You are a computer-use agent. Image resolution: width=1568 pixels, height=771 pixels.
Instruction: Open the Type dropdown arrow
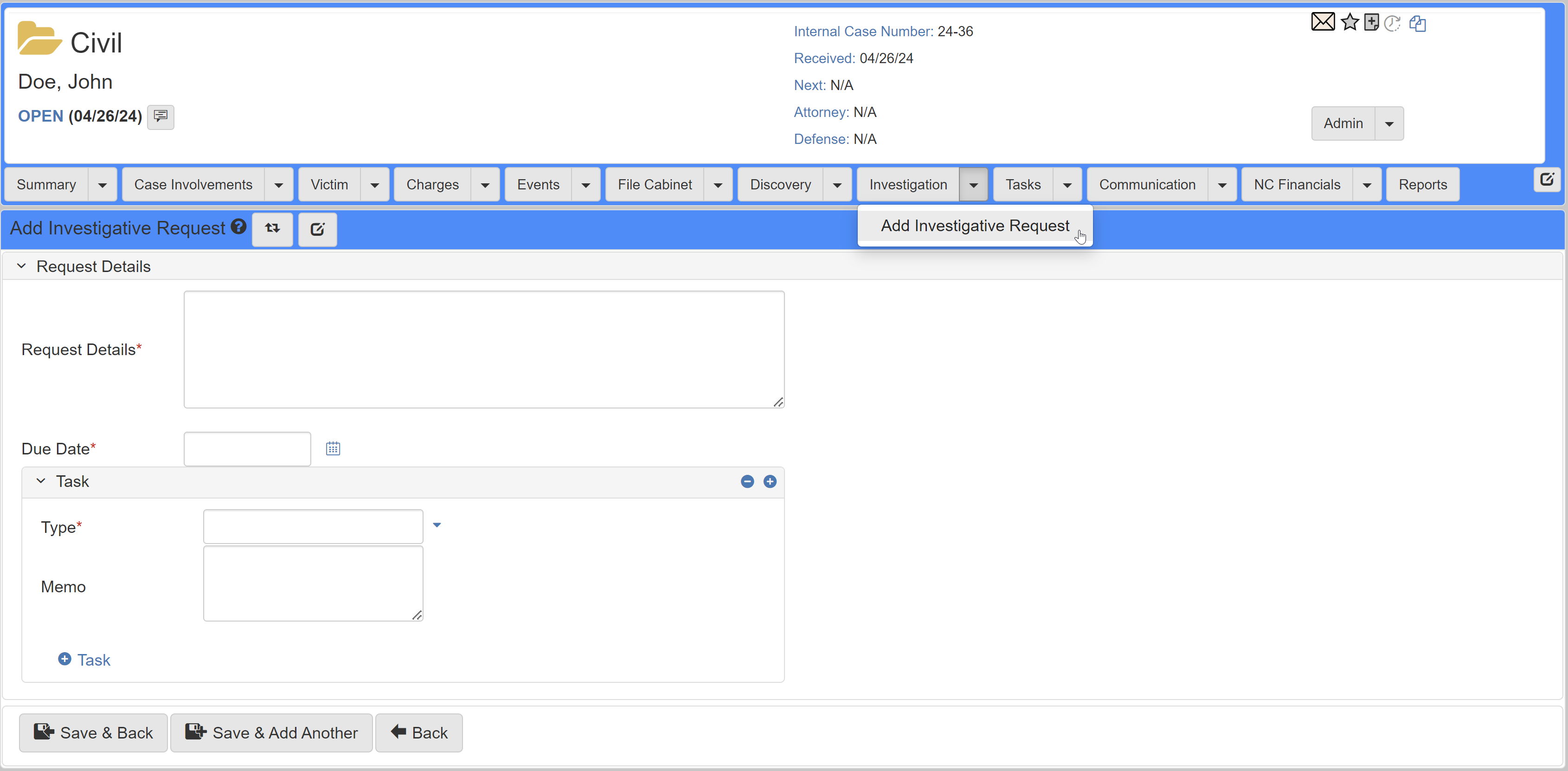tap(437, 525)
